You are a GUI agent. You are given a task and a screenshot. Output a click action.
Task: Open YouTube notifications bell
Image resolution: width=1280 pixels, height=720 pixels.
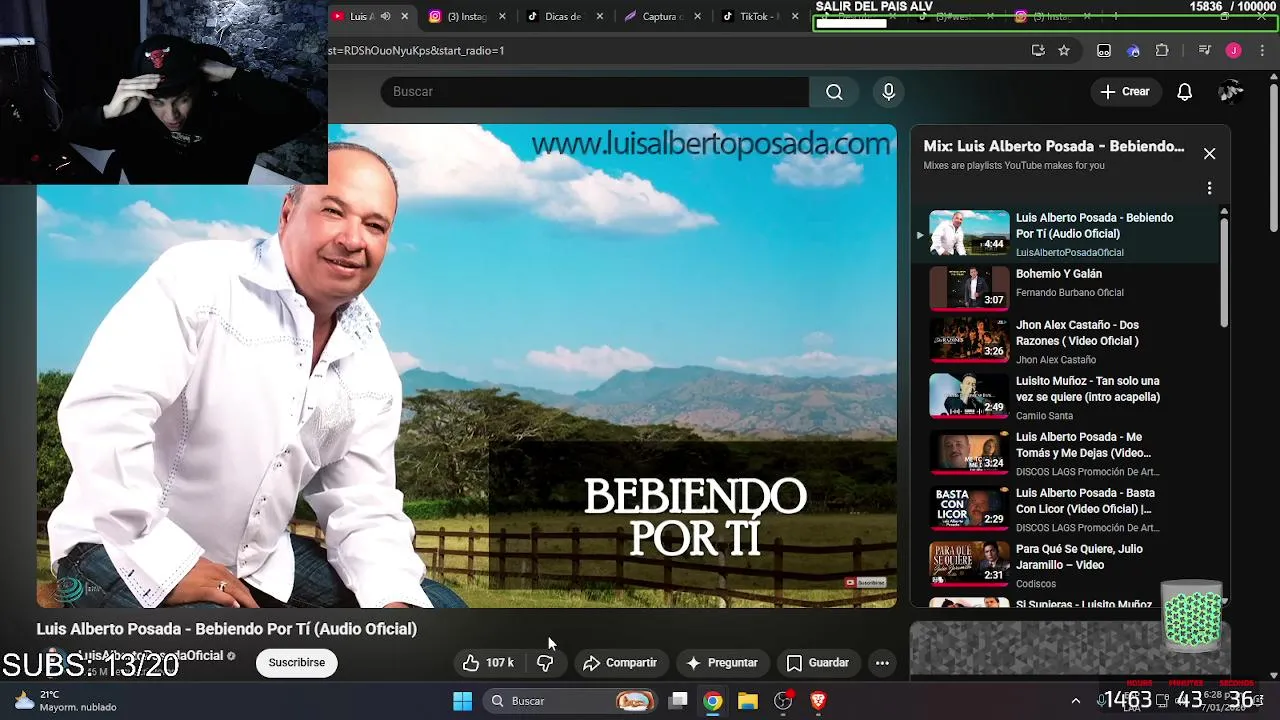(1185, 92)
